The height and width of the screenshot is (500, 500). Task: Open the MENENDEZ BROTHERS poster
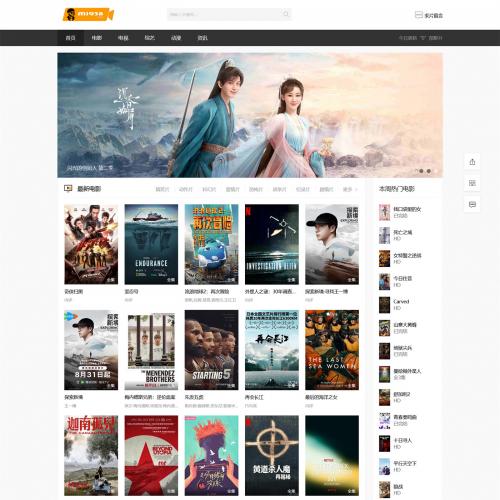click(x=151, y=350)
